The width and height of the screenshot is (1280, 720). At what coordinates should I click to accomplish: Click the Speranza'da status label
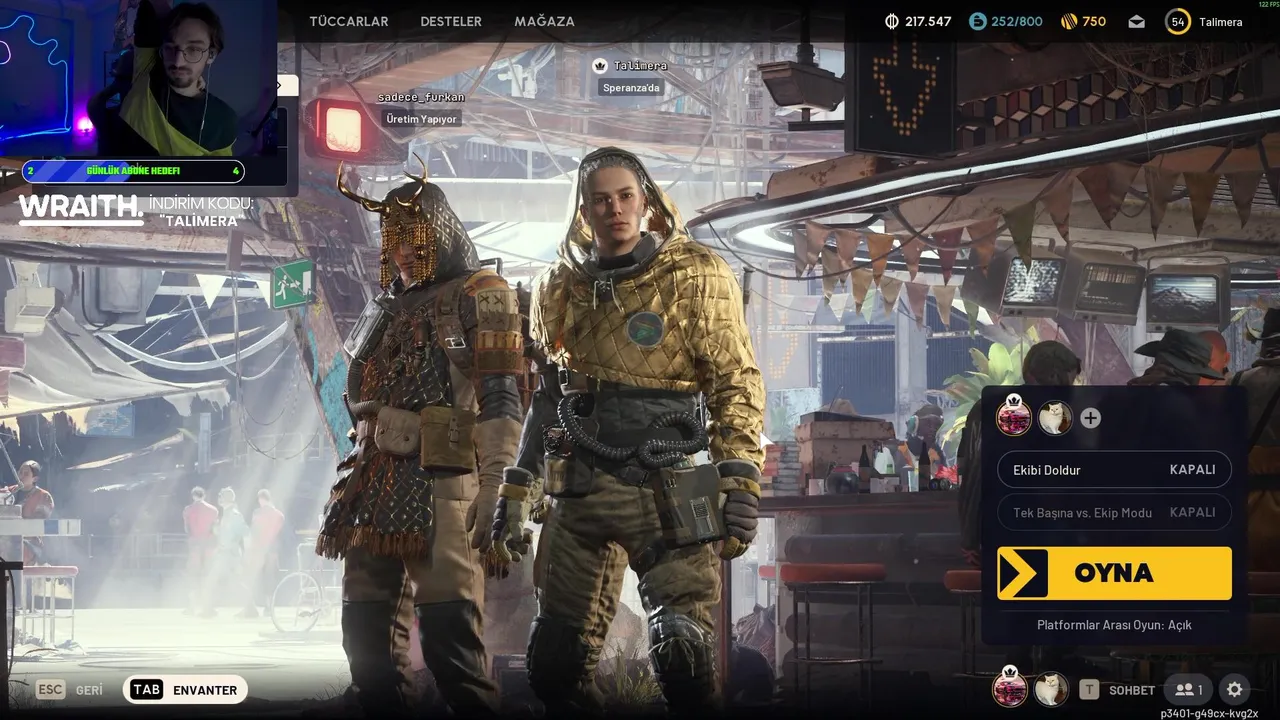click(x=632, y=87)
